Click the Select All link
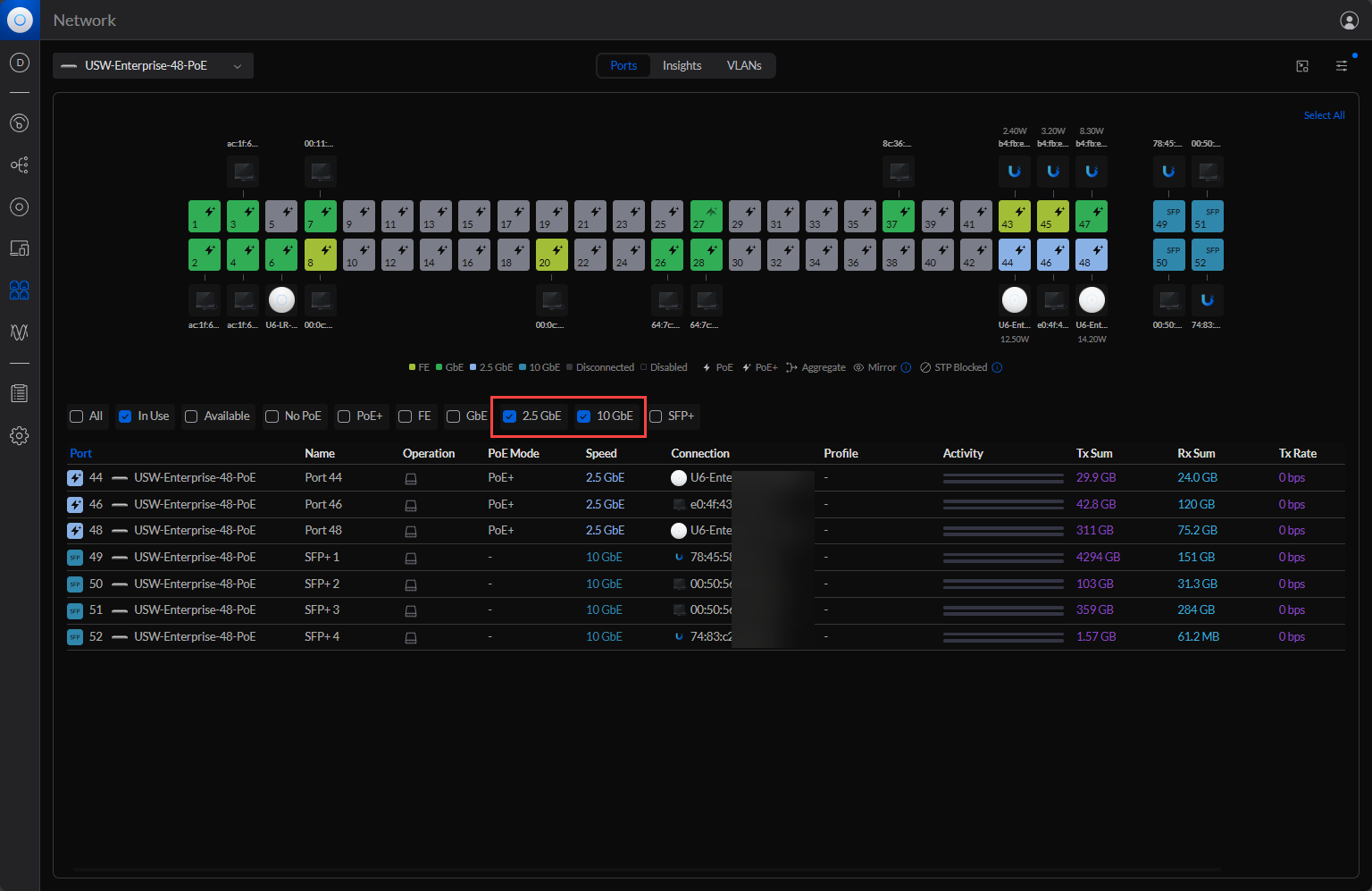 [1324, 115]
